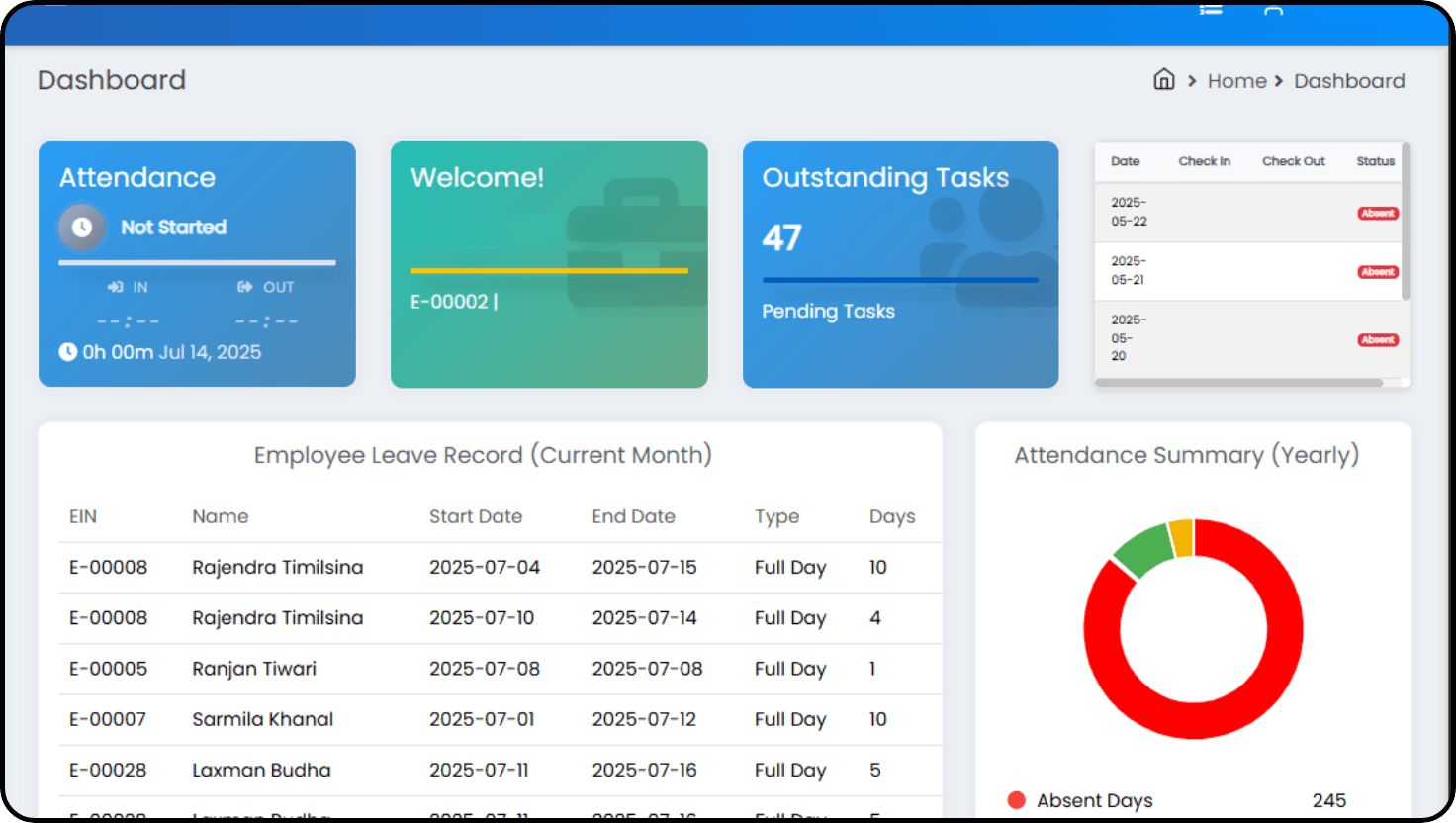The height and width of the screenshot is (823, 1456).
Task: Click the Not Started attendance status
Action: [174, 228]
